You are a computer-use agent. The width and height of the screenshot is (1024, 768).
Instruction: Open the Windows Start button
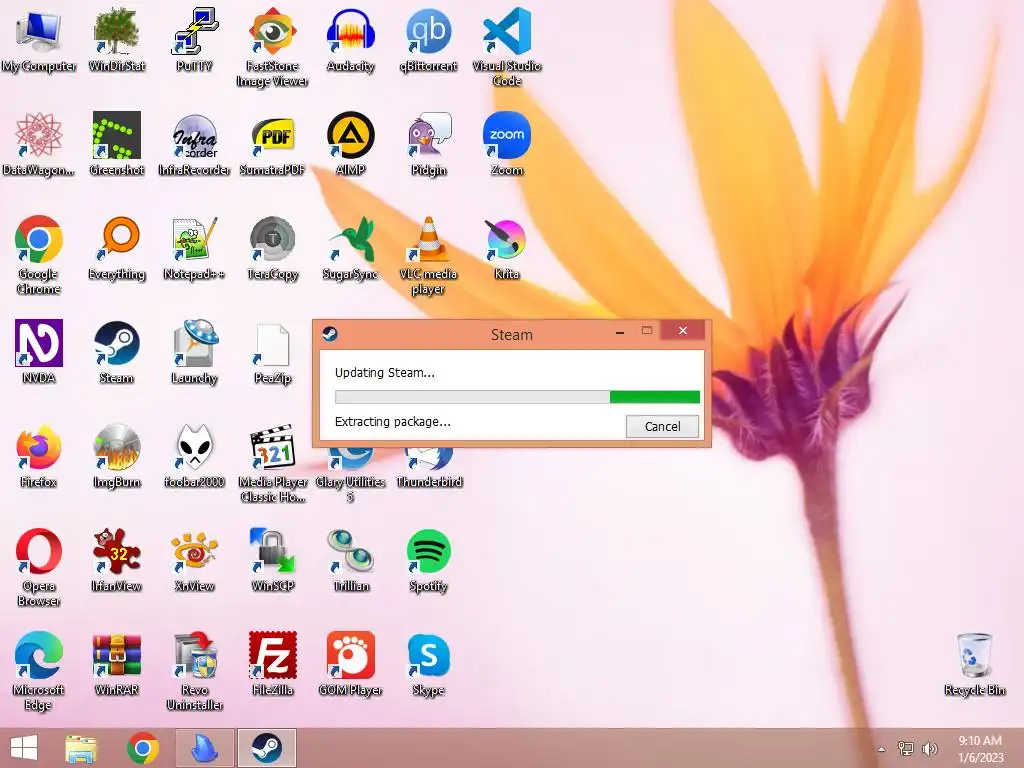(24, 748)
